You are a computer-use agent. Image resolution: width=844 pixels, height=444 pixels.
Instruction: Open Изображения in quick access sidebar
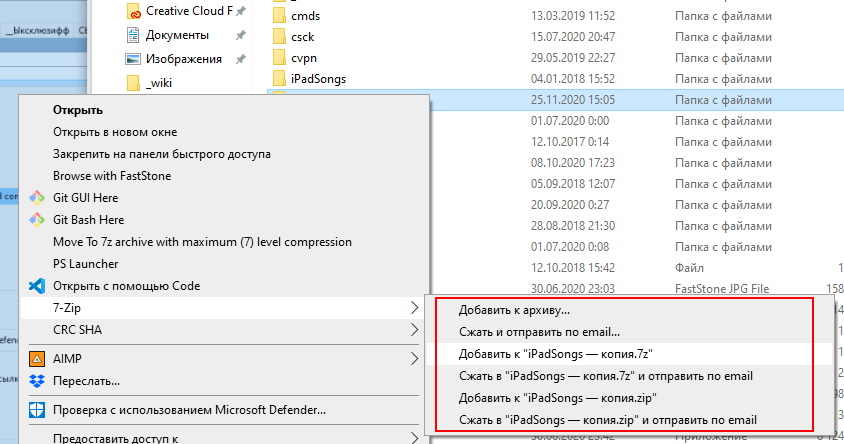[x=184, y=59]
